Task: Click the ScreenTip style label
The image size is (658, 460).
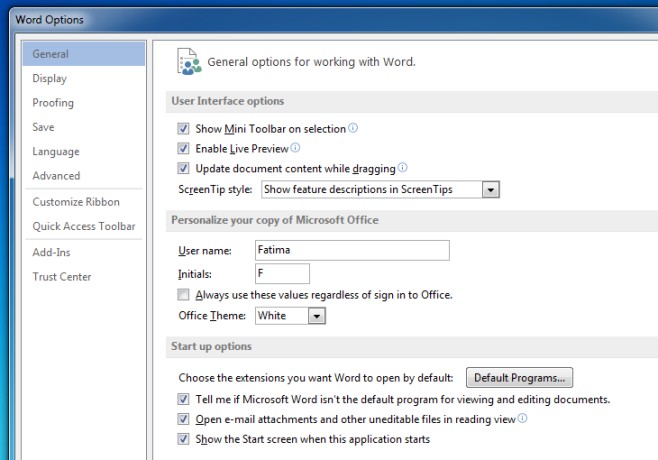Action: point(215,190)
